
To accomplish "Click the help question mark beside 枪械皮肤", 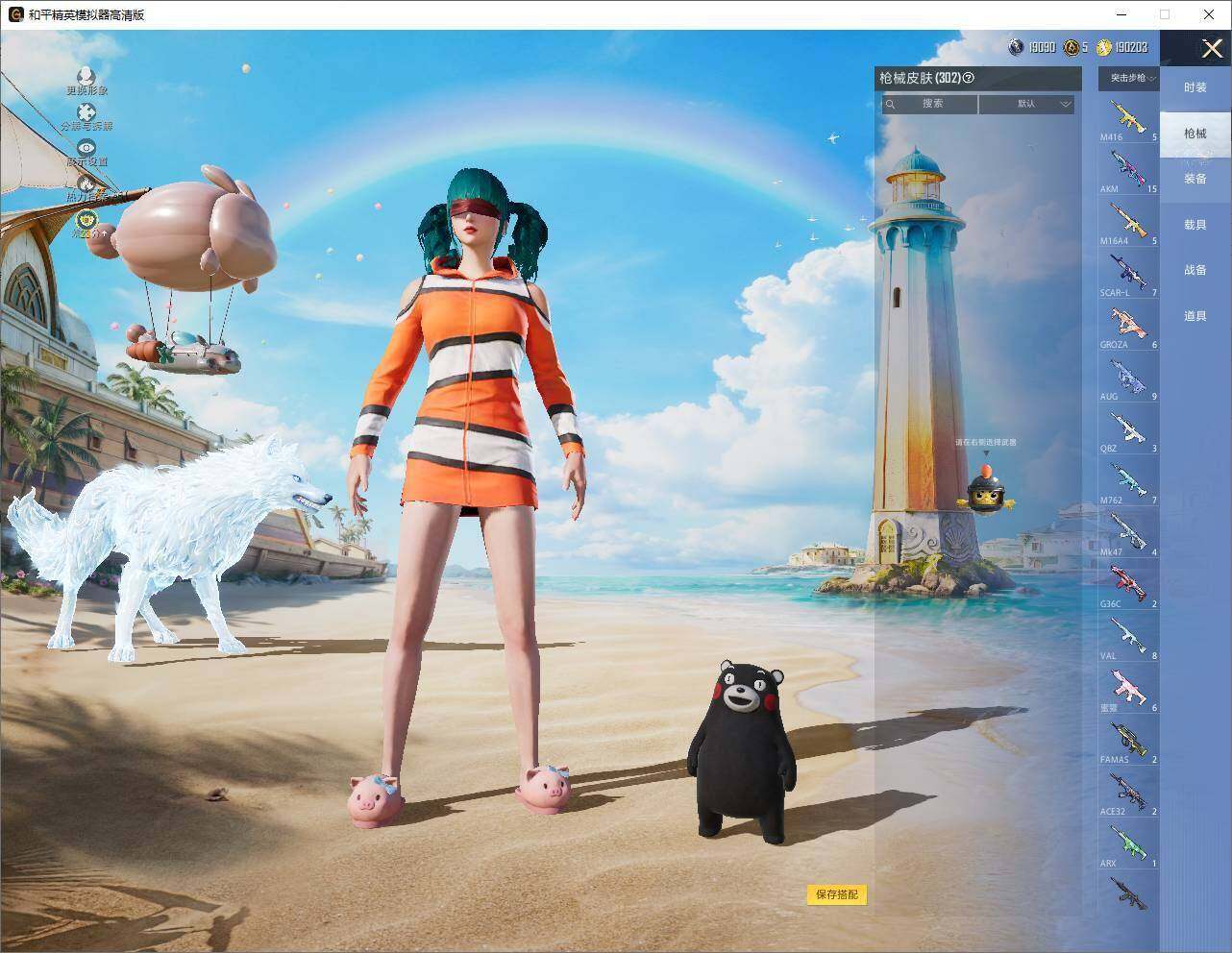I will (x=969, y=78).
